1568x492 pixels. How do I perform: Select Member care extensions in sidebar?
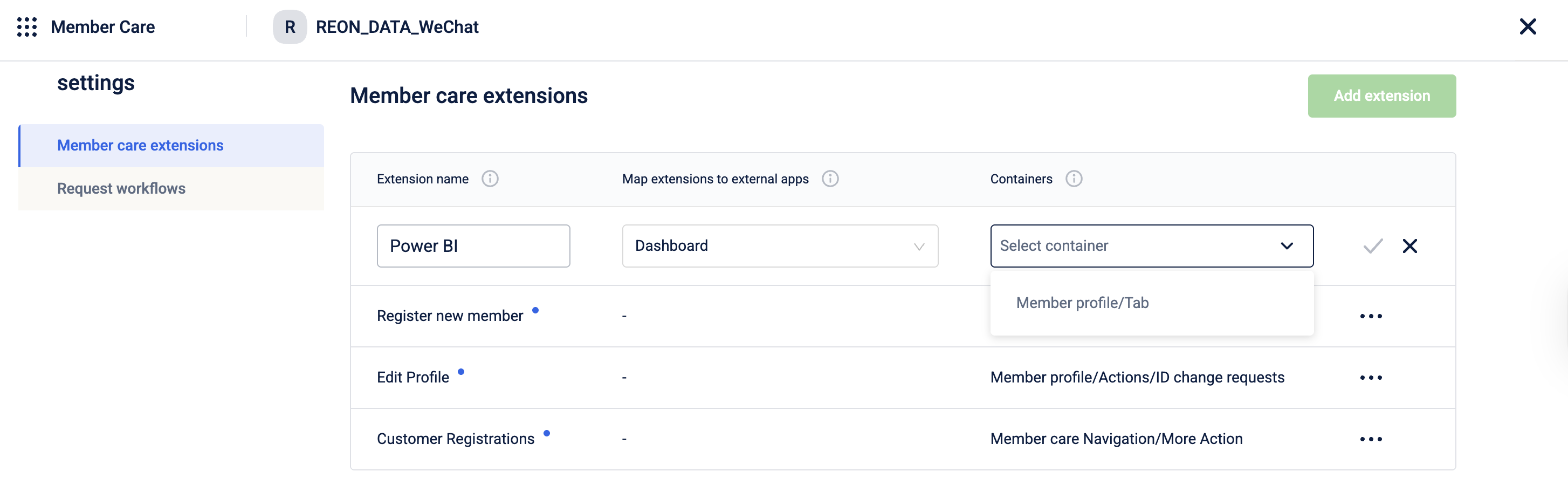point(140,146)
